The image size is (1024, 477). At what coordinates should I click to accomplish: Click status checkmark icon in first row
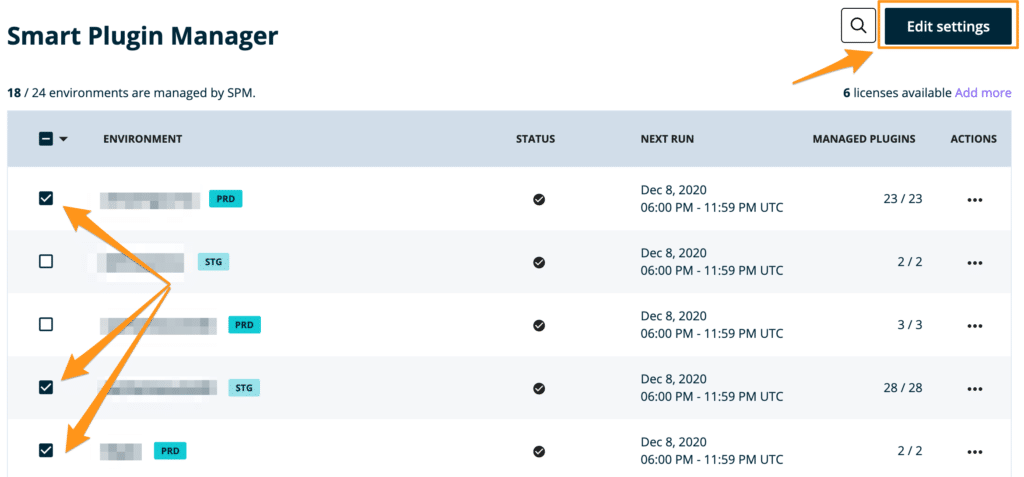(539, 199)
